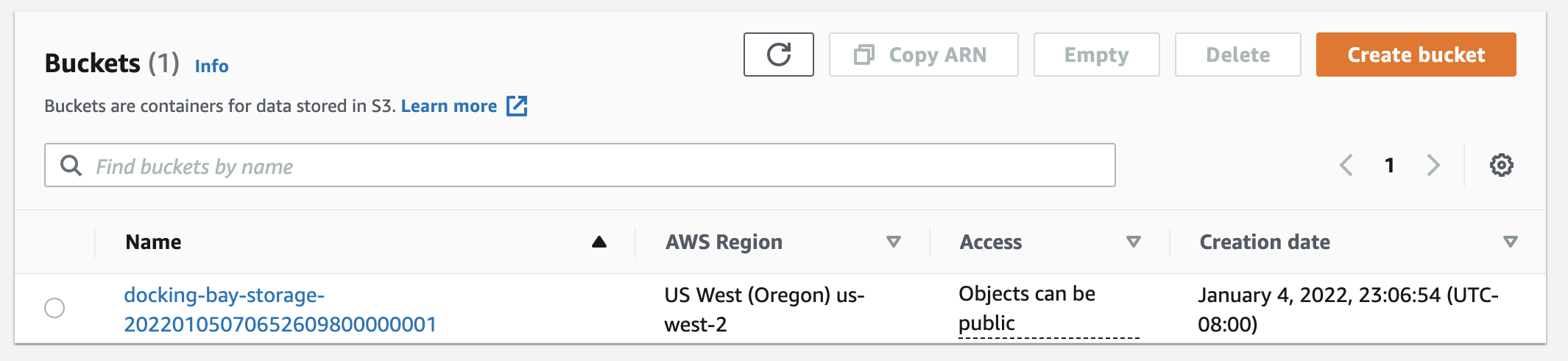Open the Buckets Info link
The image size is (1568, 361).
click(211, 66)
